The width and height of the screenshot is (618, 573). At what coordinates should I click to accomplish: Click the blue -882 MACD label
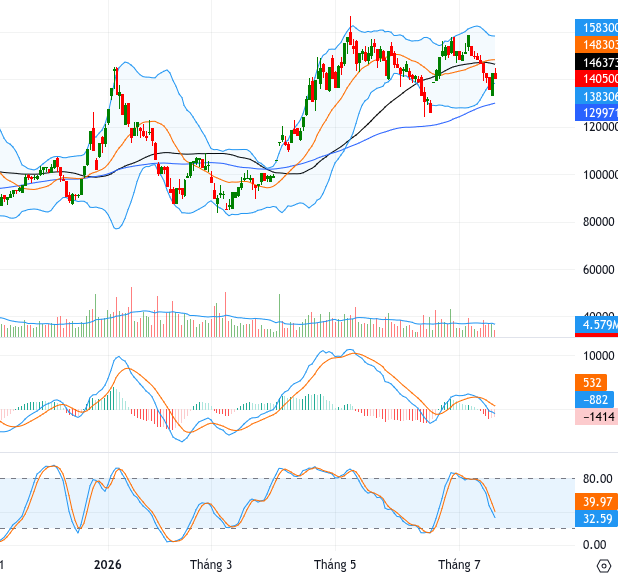[594, 400]
